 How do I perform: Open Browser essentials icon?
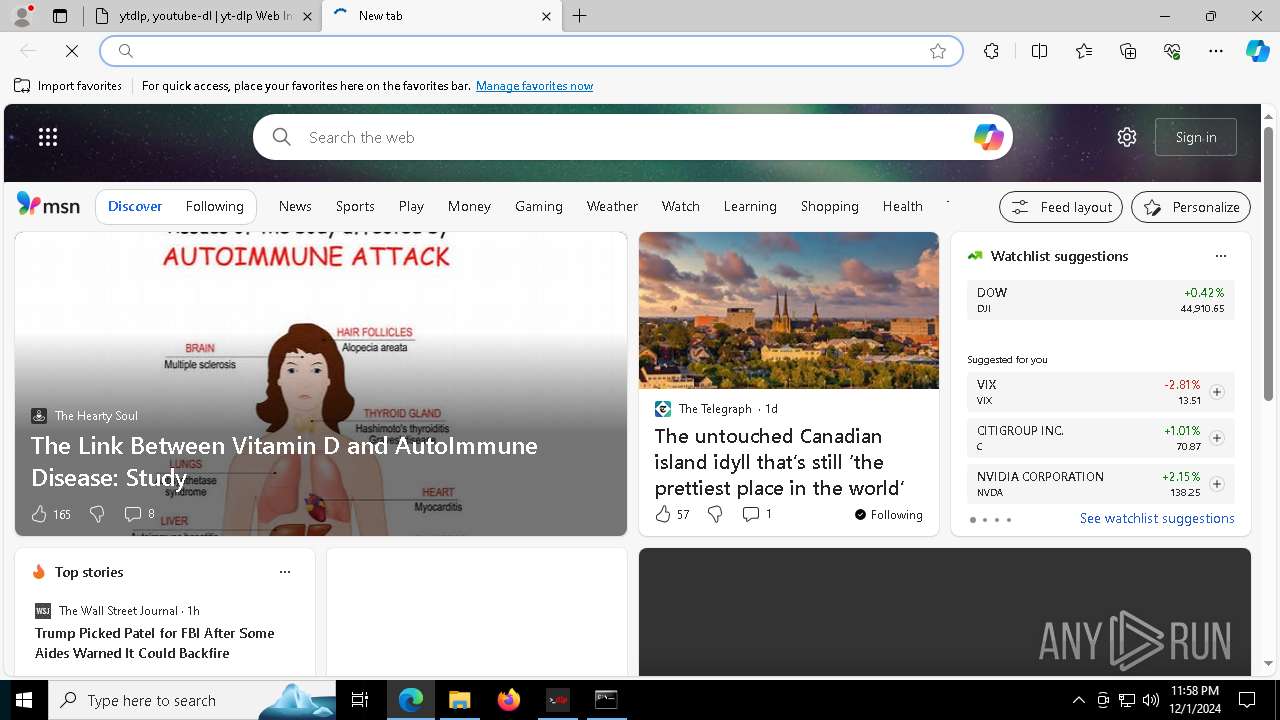point(1172,51)
